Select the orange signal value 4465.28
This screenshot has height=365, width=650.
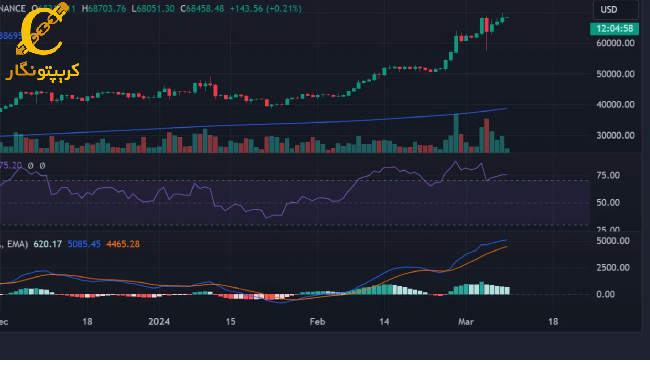(123, 244)
